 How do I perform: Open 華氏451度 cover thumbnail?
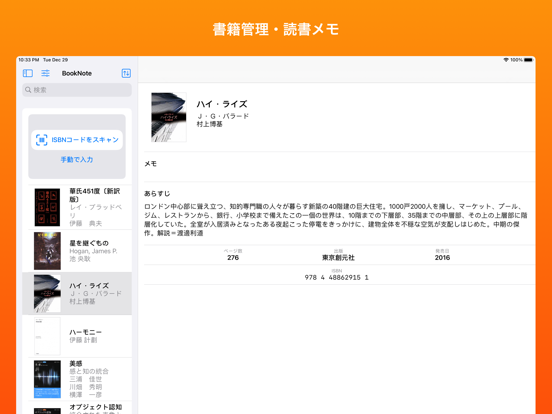(x=47, y=207)
